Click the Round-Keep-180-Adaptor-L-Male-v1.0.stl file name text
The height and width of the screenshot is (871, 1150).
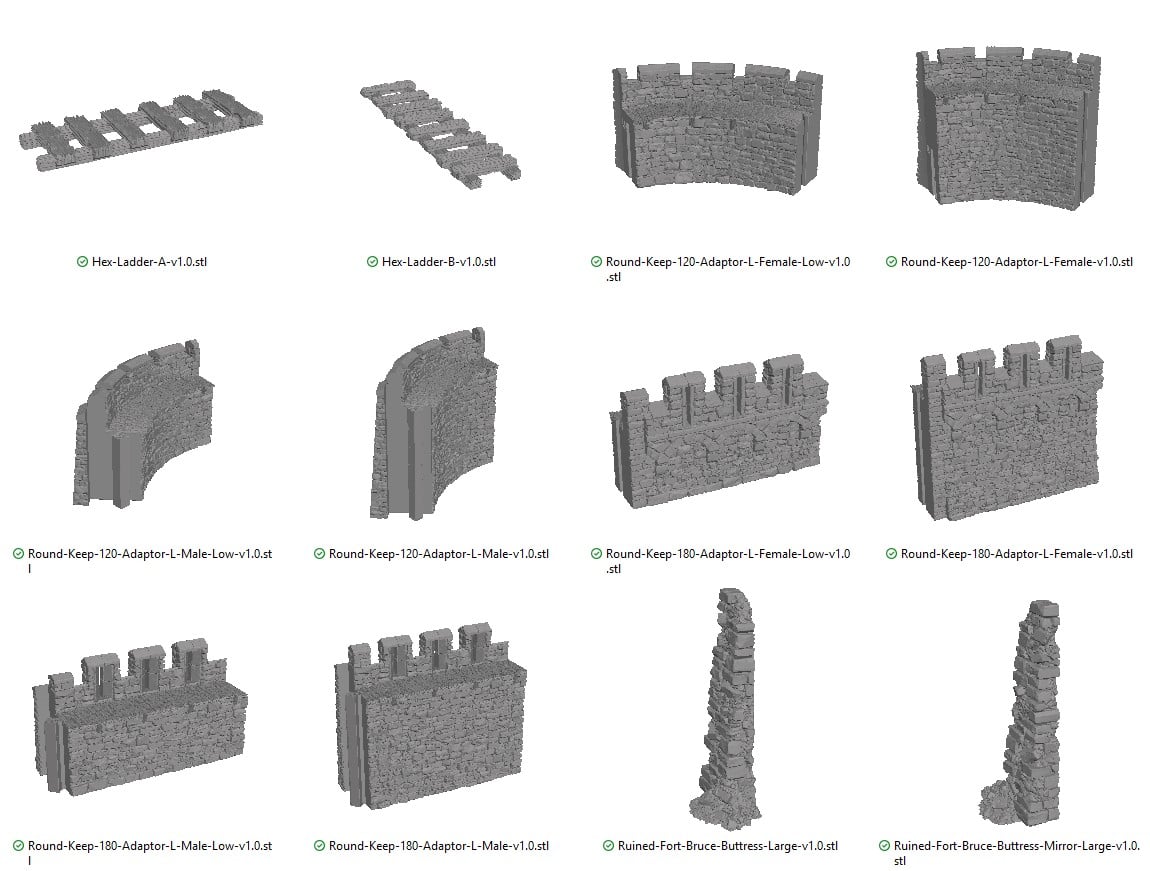[x=439, y=846]
